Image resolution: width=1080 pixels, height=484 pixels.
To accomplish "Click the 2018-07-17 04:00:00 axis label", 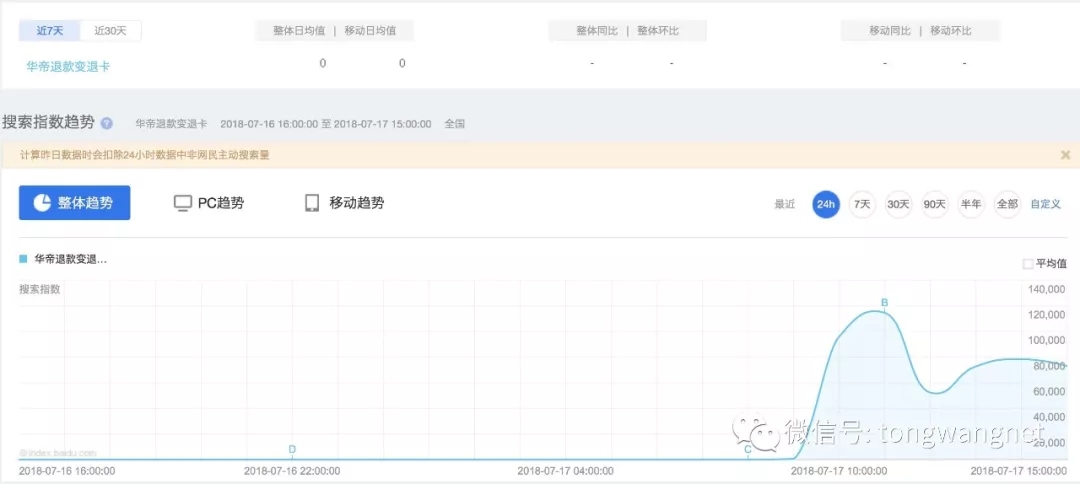I will [x=565, y=472].
